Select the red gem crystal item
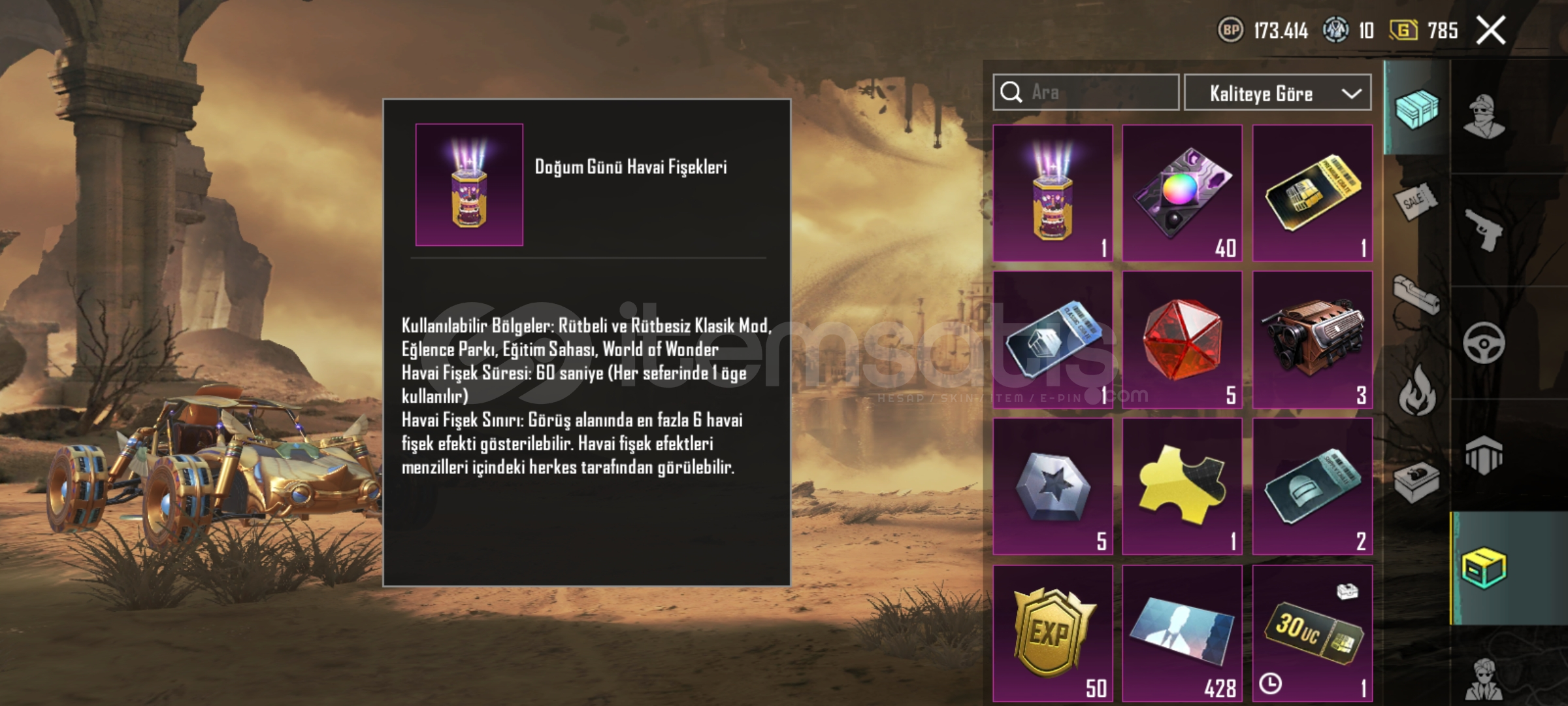The height and width of the screenshot is (706, 1568). click(1182, 340)
